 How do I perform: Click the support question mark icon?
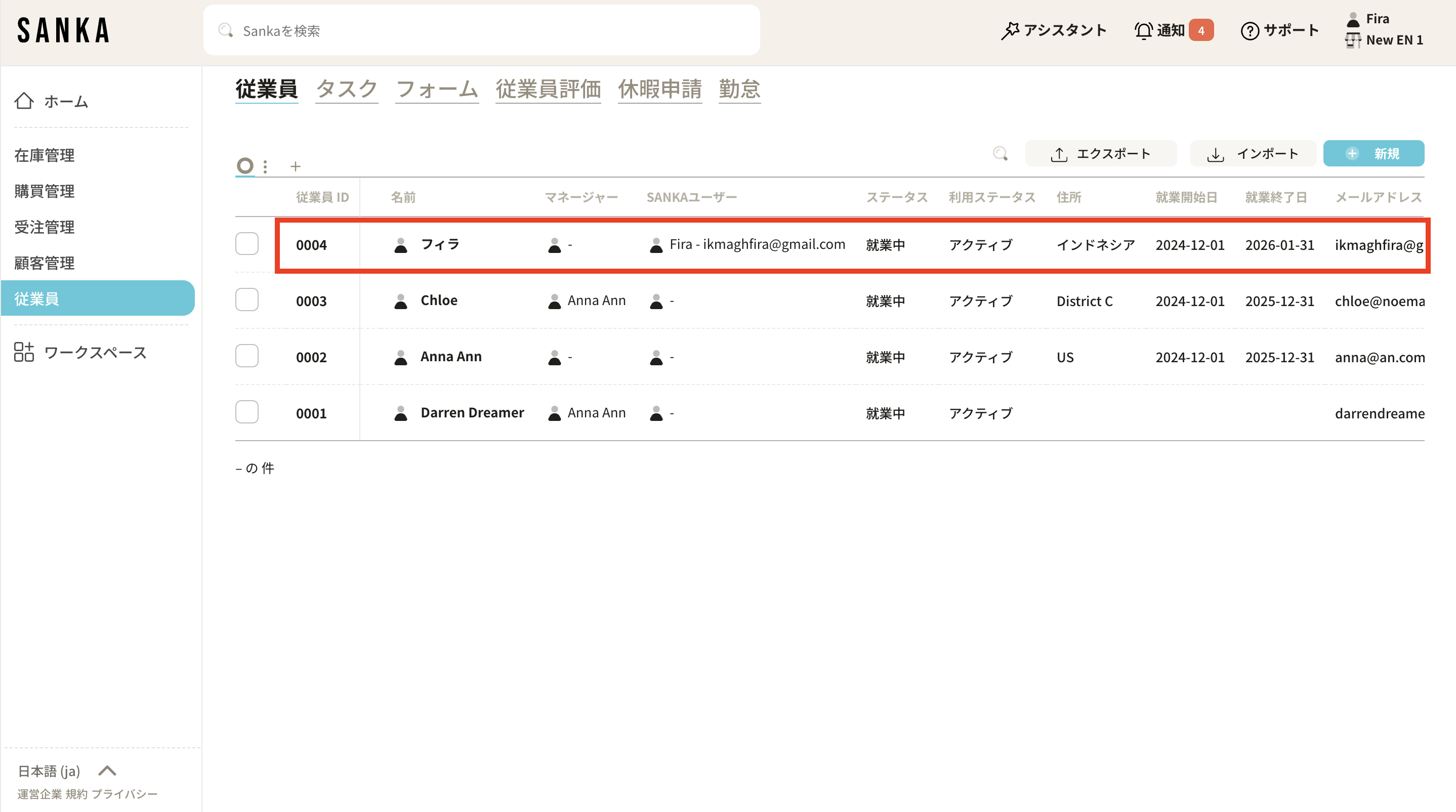click(1249, 30)
